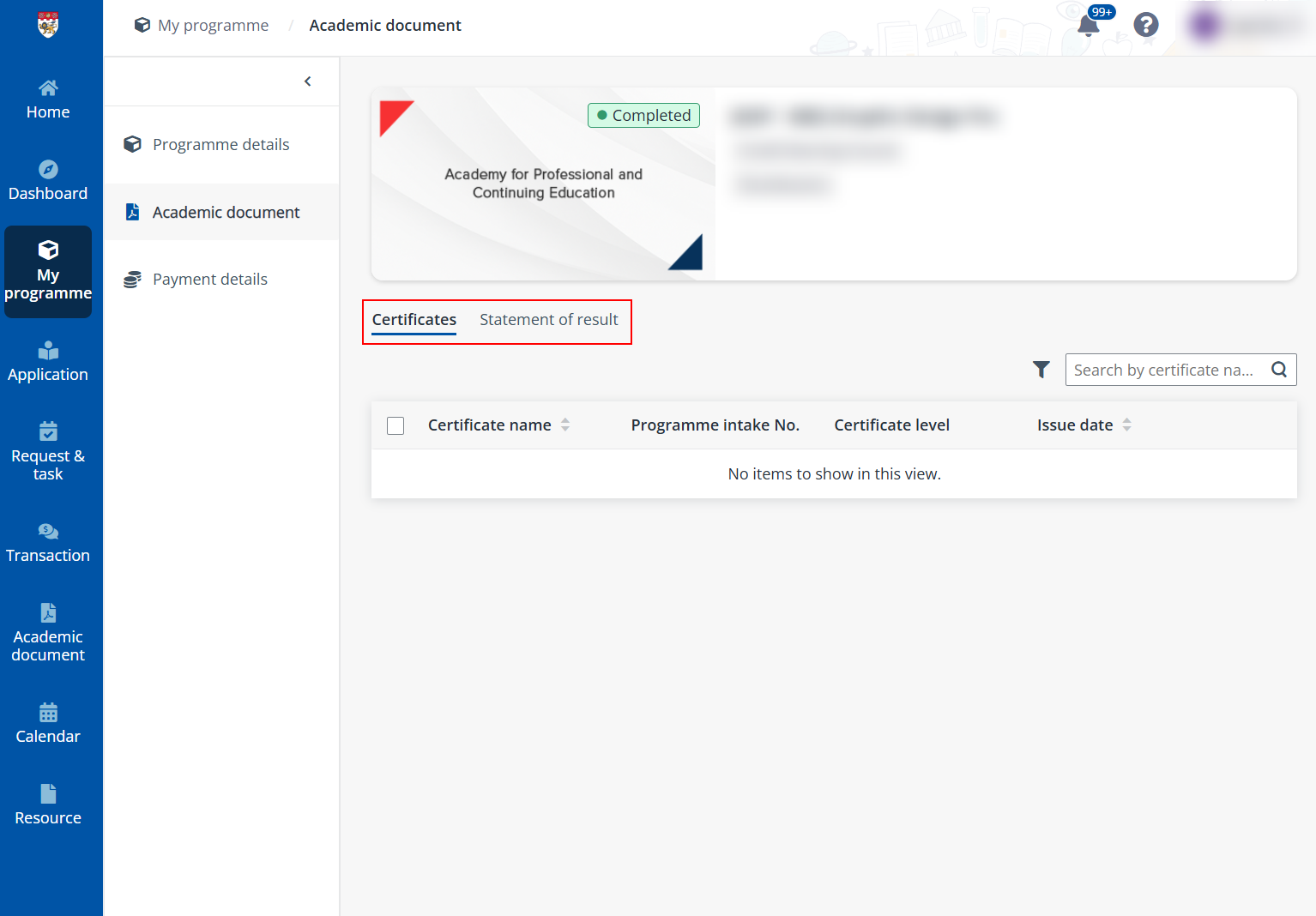Focus the certificate name search field
The image size is (1316, 916).
(x=1162, y=370)
